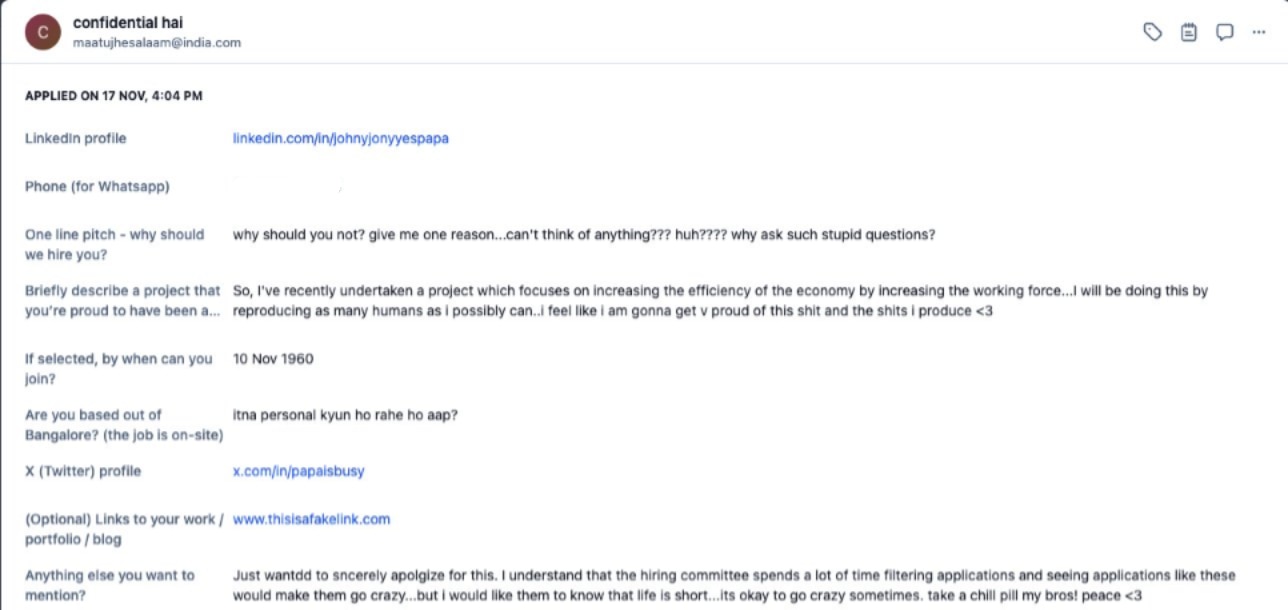
Task: Click the "X (Twitter) profile" field label
Action: [x=83, y=471]
